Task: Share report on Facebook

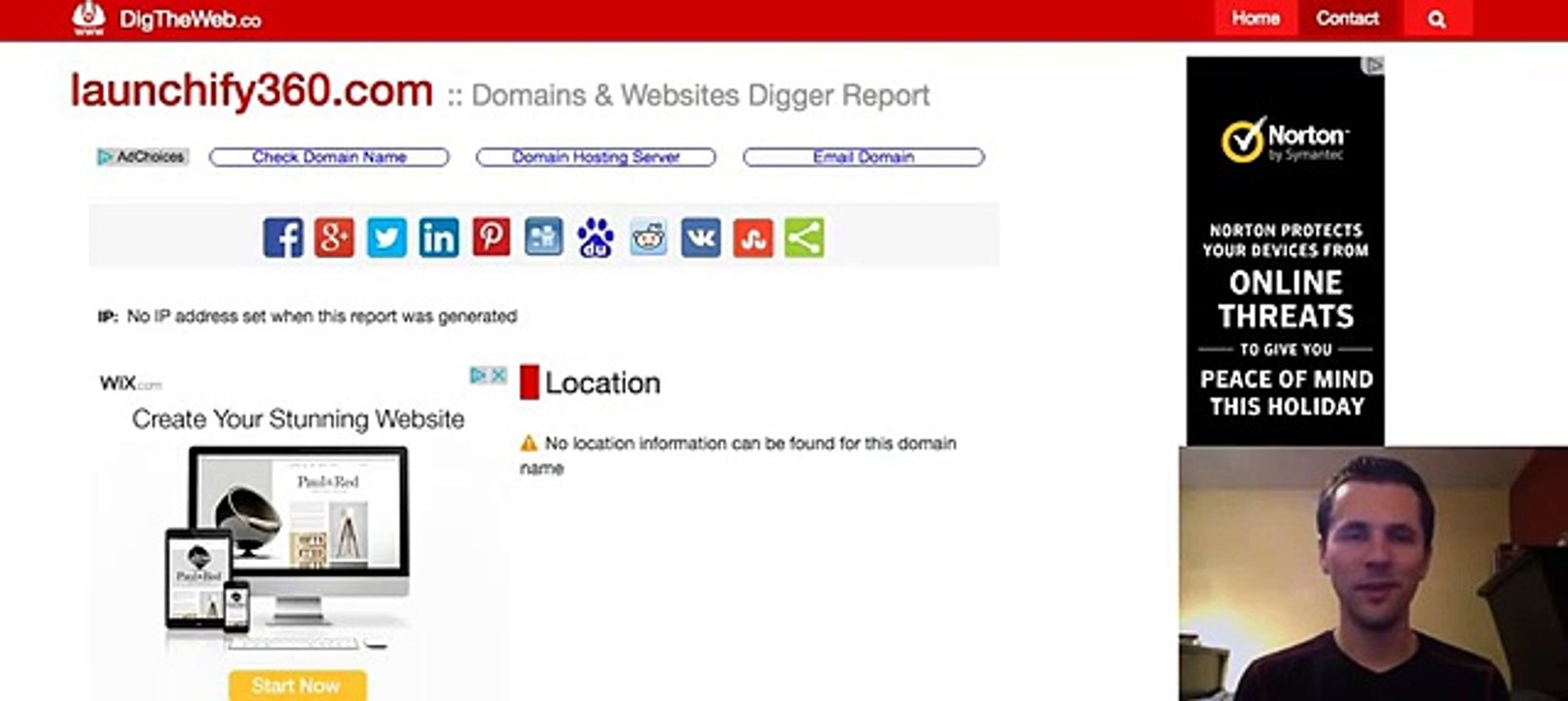Action: pyautogui.click(x=283, y=238)
